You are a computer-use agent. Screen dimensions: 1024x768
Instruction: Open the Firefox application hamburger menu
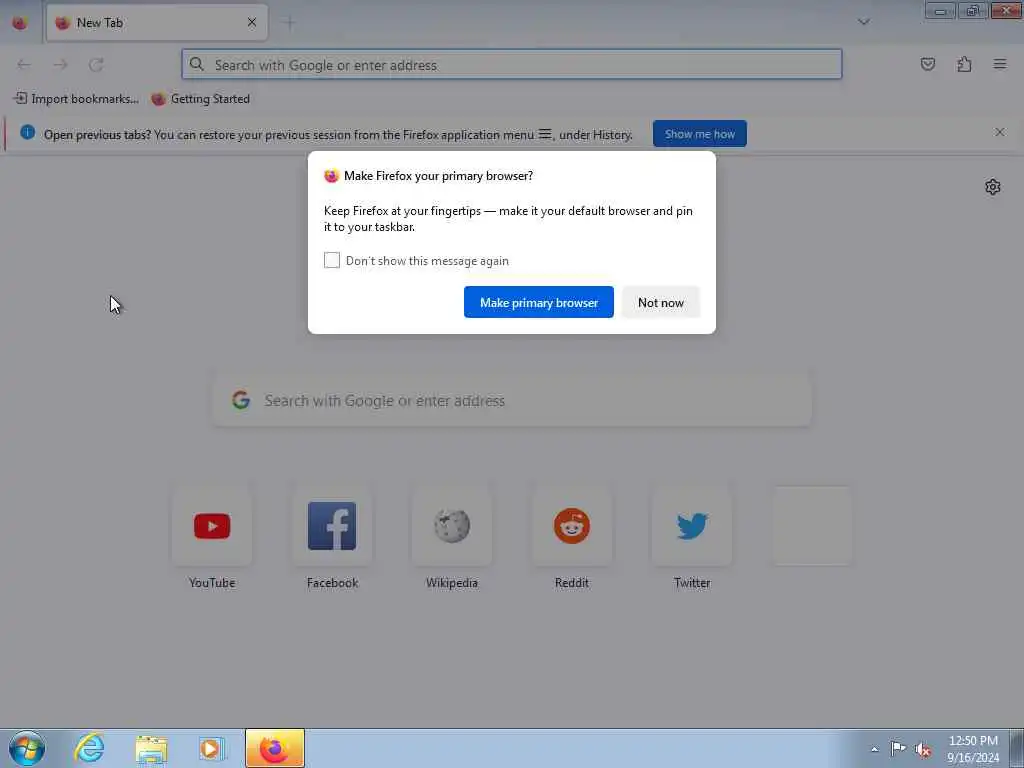[x=1000, y=64]
